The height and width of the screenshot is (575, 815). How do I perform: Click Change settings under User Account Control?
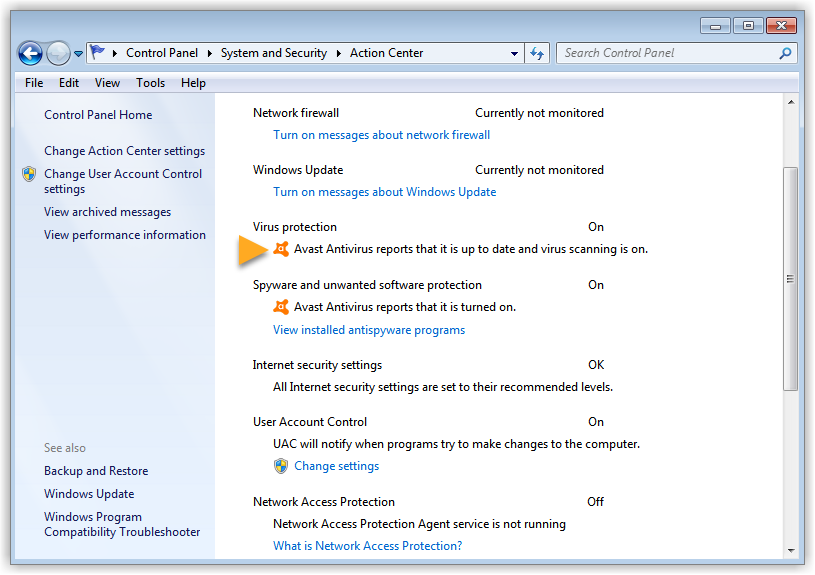point(337,466)
